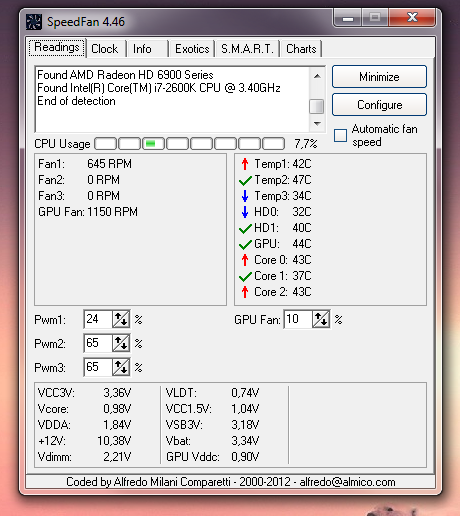Click the VCC3V 3,36V reading

[x=84, y=393]
